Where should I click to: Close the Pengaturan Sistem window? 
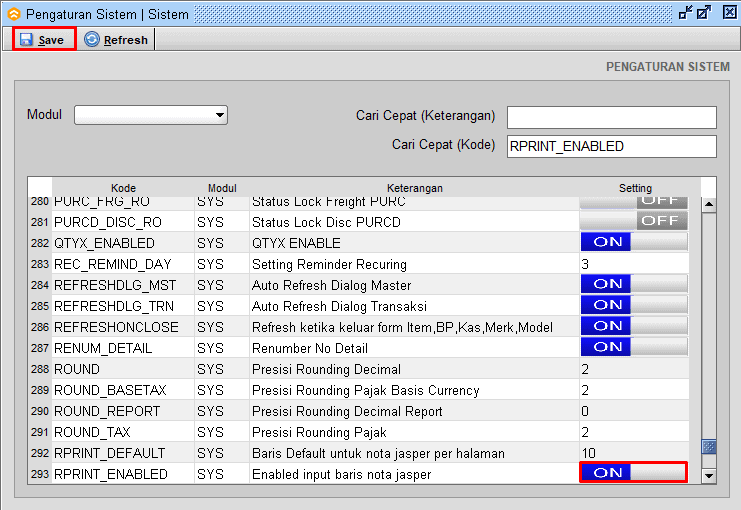pos(730,13)
